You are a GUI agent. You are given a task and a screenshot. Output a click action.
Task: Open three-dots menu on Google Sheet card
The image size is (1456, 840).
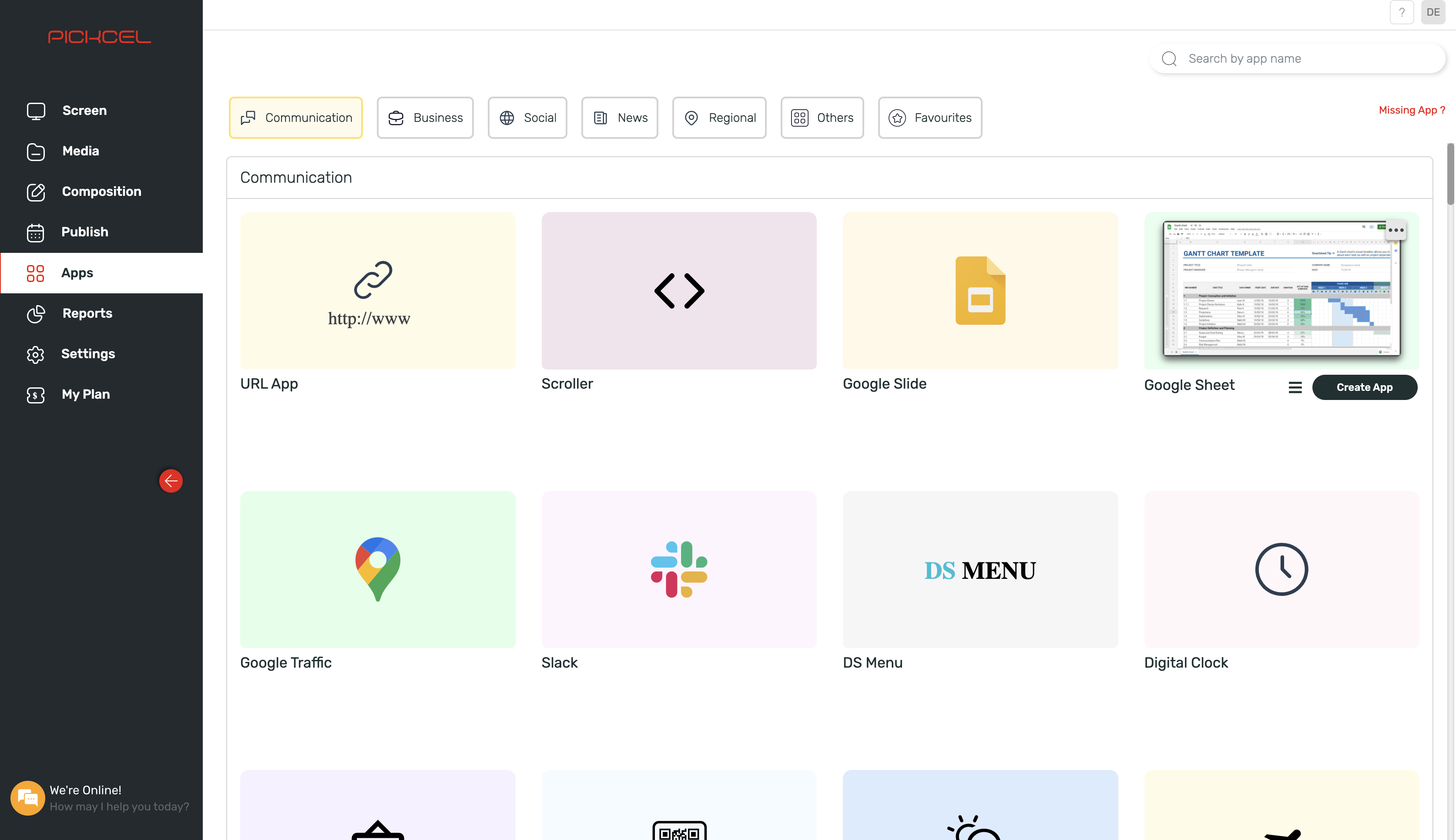tap(1396, 230)
